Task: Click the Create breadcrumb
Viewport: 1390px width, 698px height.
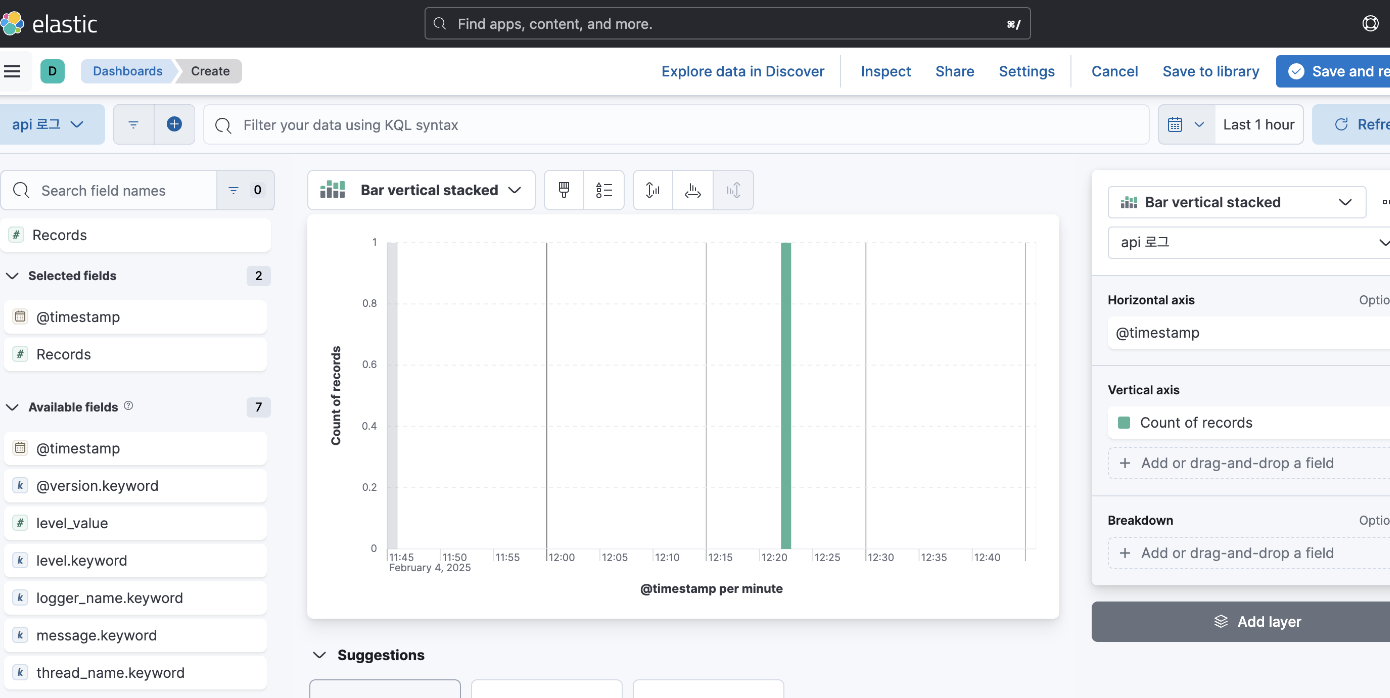Action: pos(210,71)
